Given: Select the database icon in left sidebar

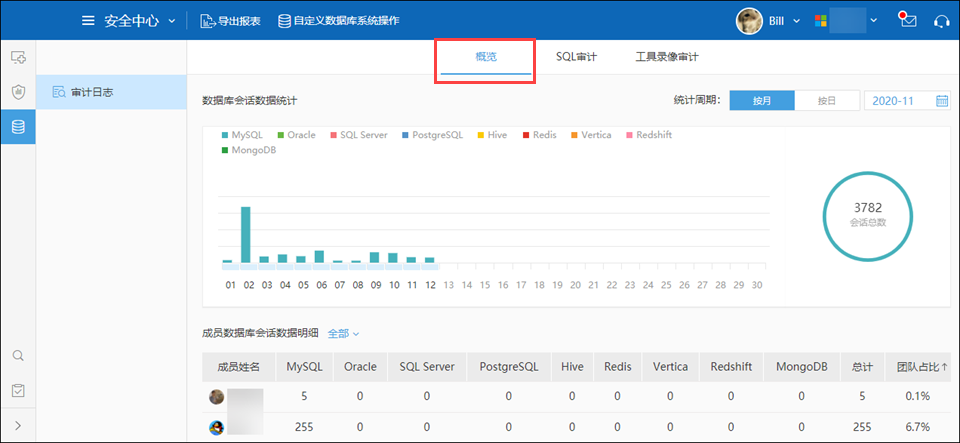Looking at the screenshot, I should 18,127.
